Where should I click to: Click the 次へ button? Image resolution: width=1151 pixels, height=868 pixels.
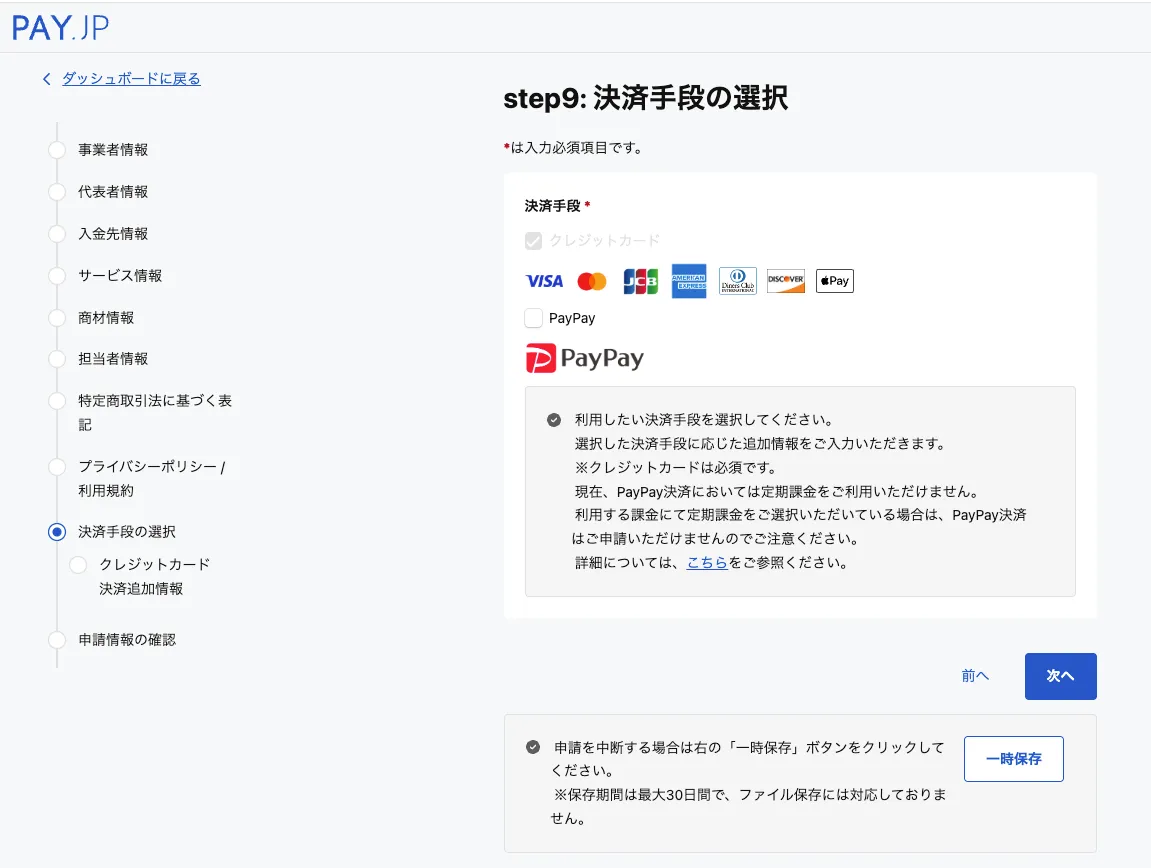point(1060,676)
